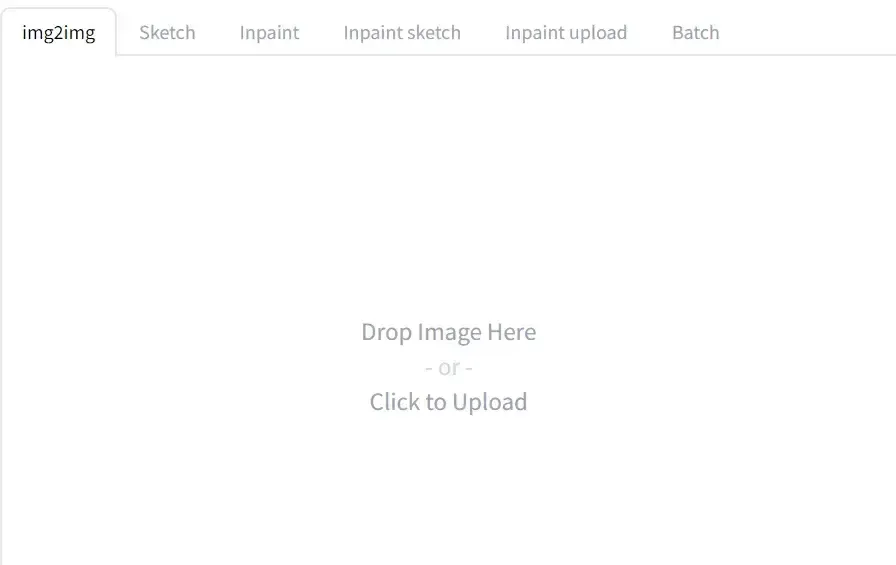Open the Batch tab
This screenshot has width=896, height=565.
coord(695,33)
